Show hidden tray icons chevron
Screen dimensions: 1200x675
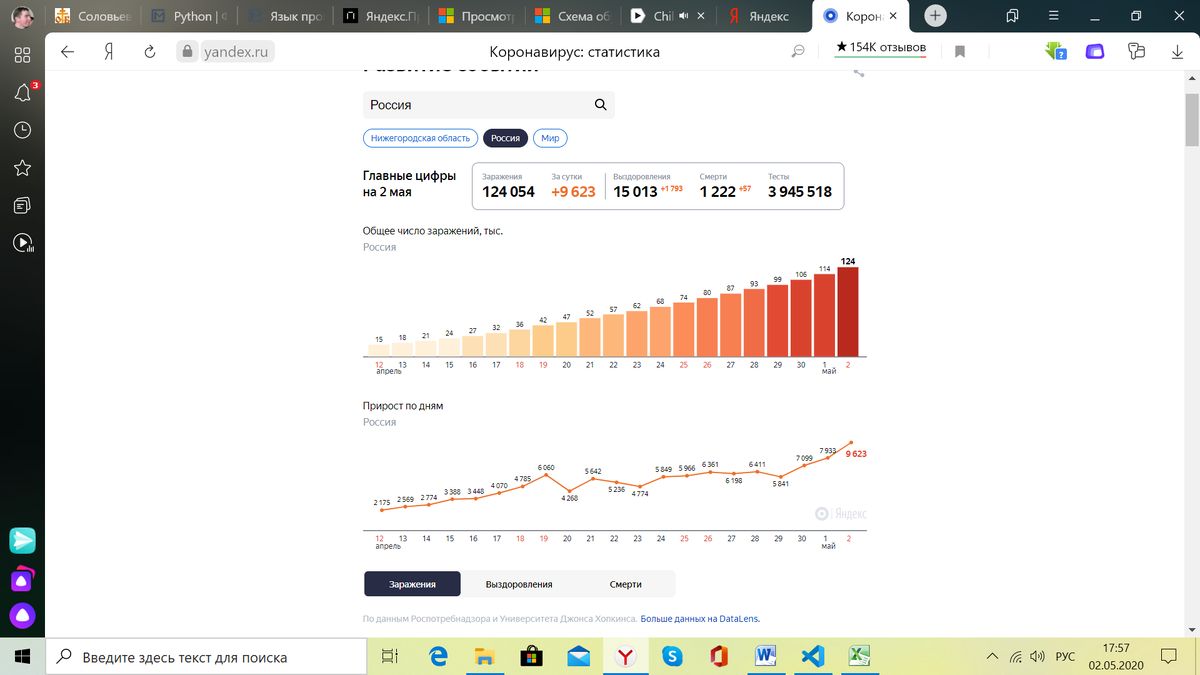pyautogui.click(x=992, y=657)
